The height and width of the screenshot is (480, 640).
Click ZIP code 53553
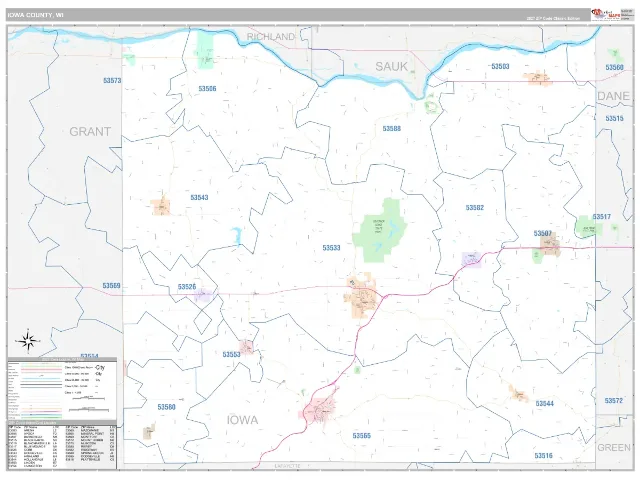click(x=231, y=354)
